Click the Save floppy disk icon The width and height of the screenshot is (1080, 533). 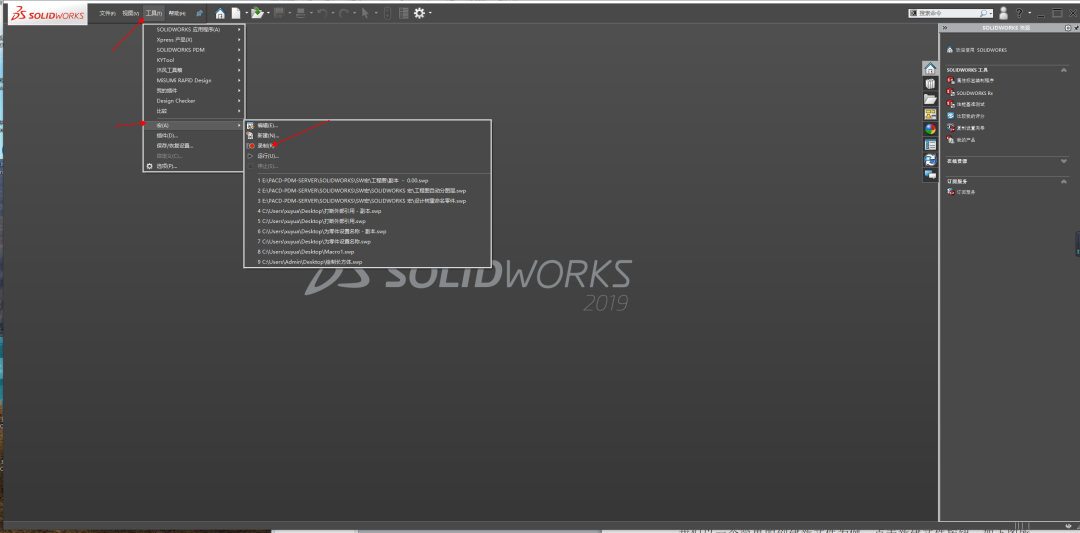coord(279,13)
